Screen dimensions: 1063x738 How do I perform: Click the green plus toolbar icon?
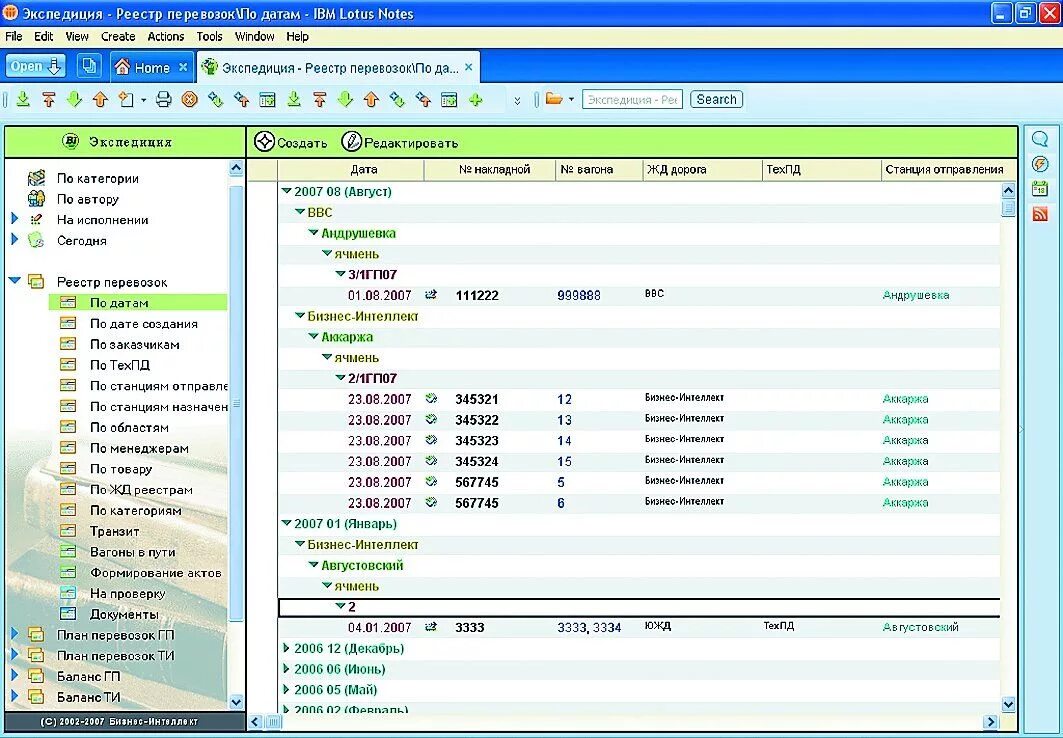point(476,100)
